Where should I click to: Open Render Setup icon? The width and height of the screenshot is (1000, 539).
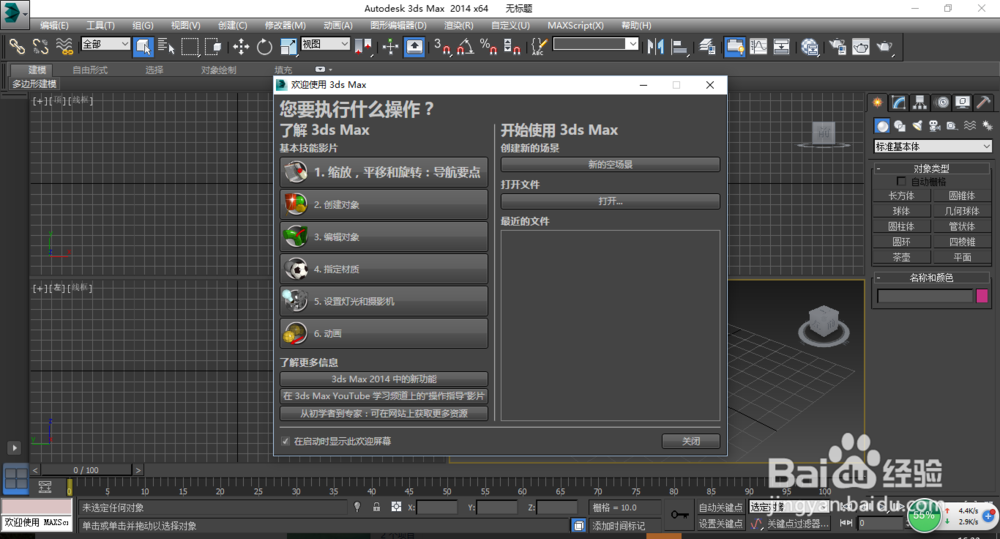[x=837, y=47]
